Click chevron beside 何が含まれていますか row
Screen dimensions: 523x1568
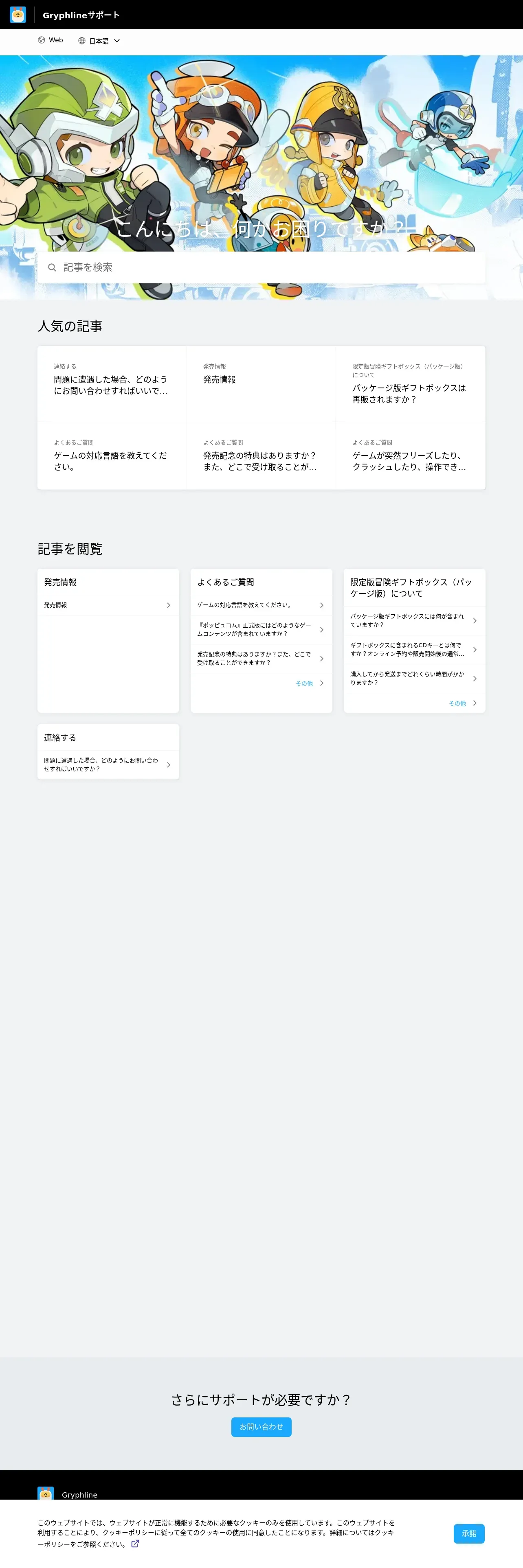475,621
